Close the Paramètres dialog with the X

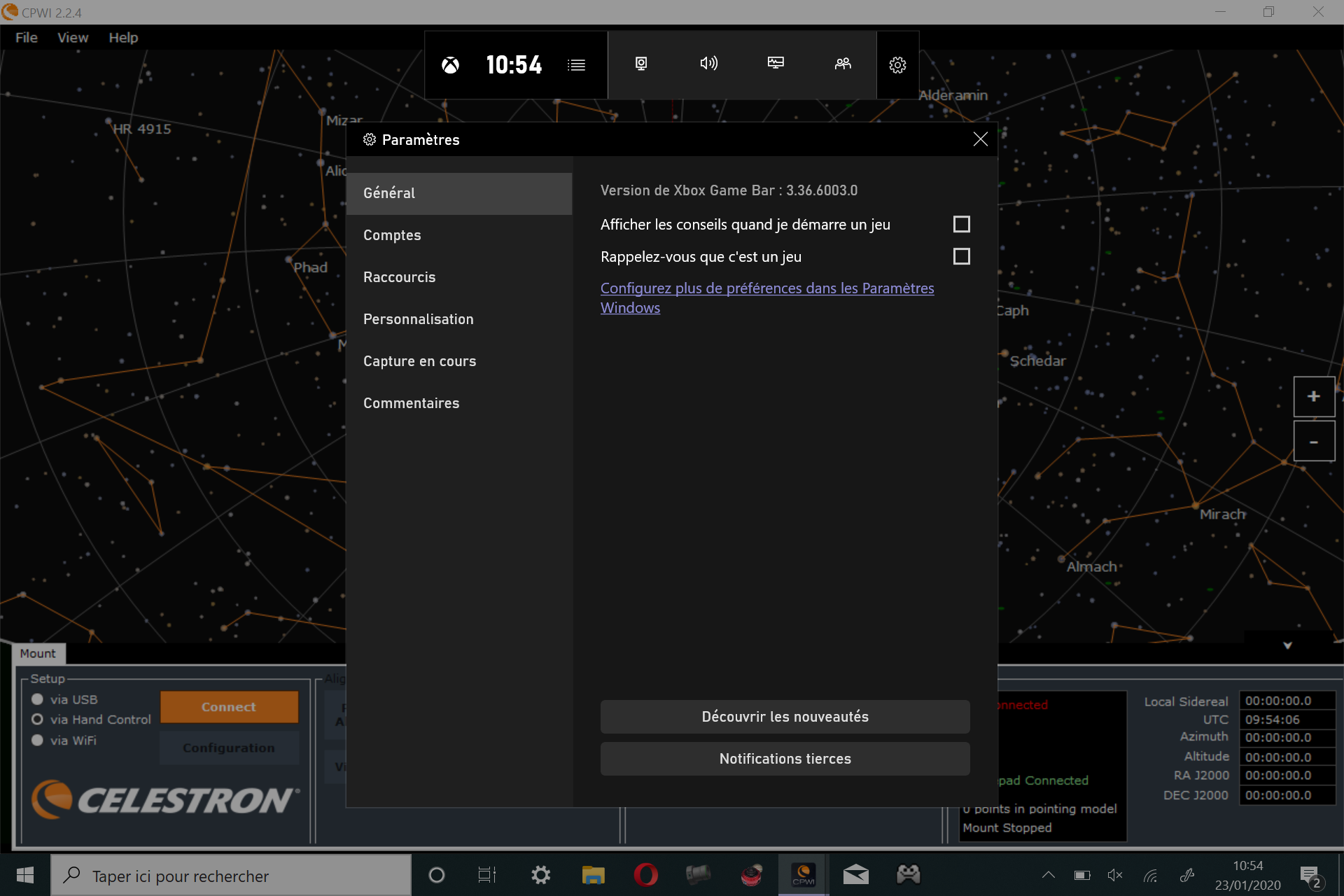980,139
